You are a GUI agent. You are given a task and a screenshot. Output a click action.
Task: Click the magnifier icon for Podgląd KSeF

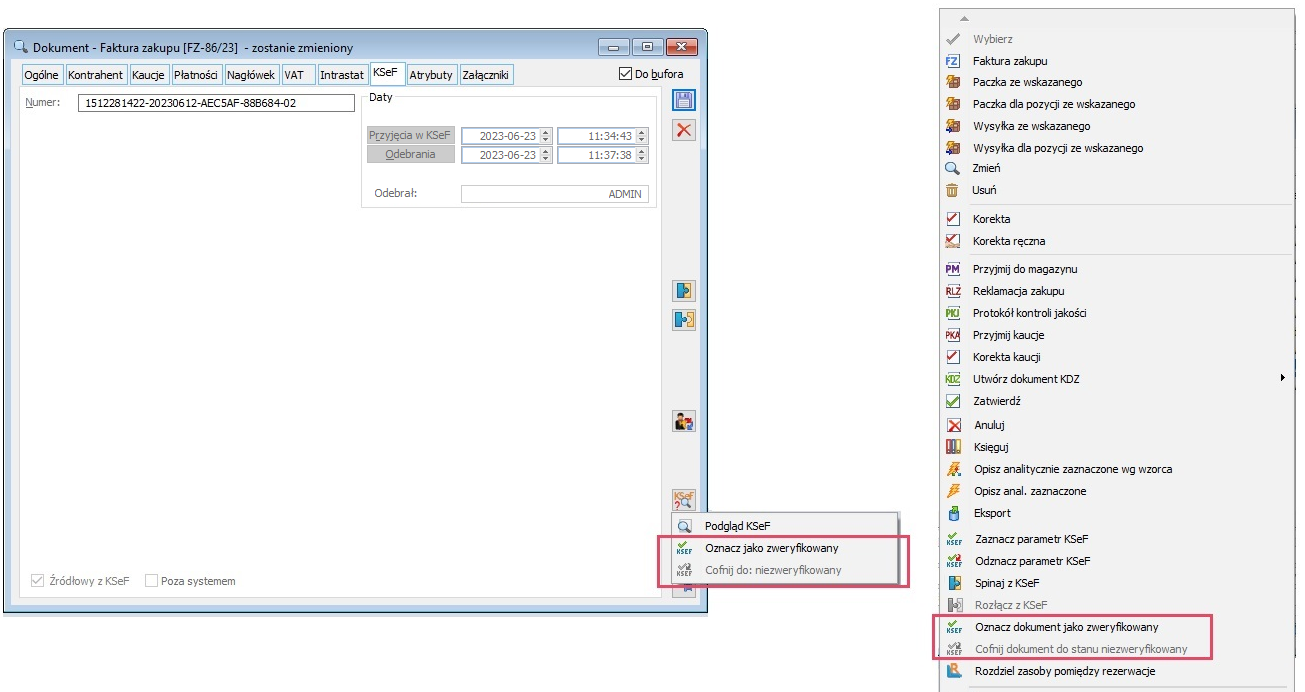pos(684,526)
